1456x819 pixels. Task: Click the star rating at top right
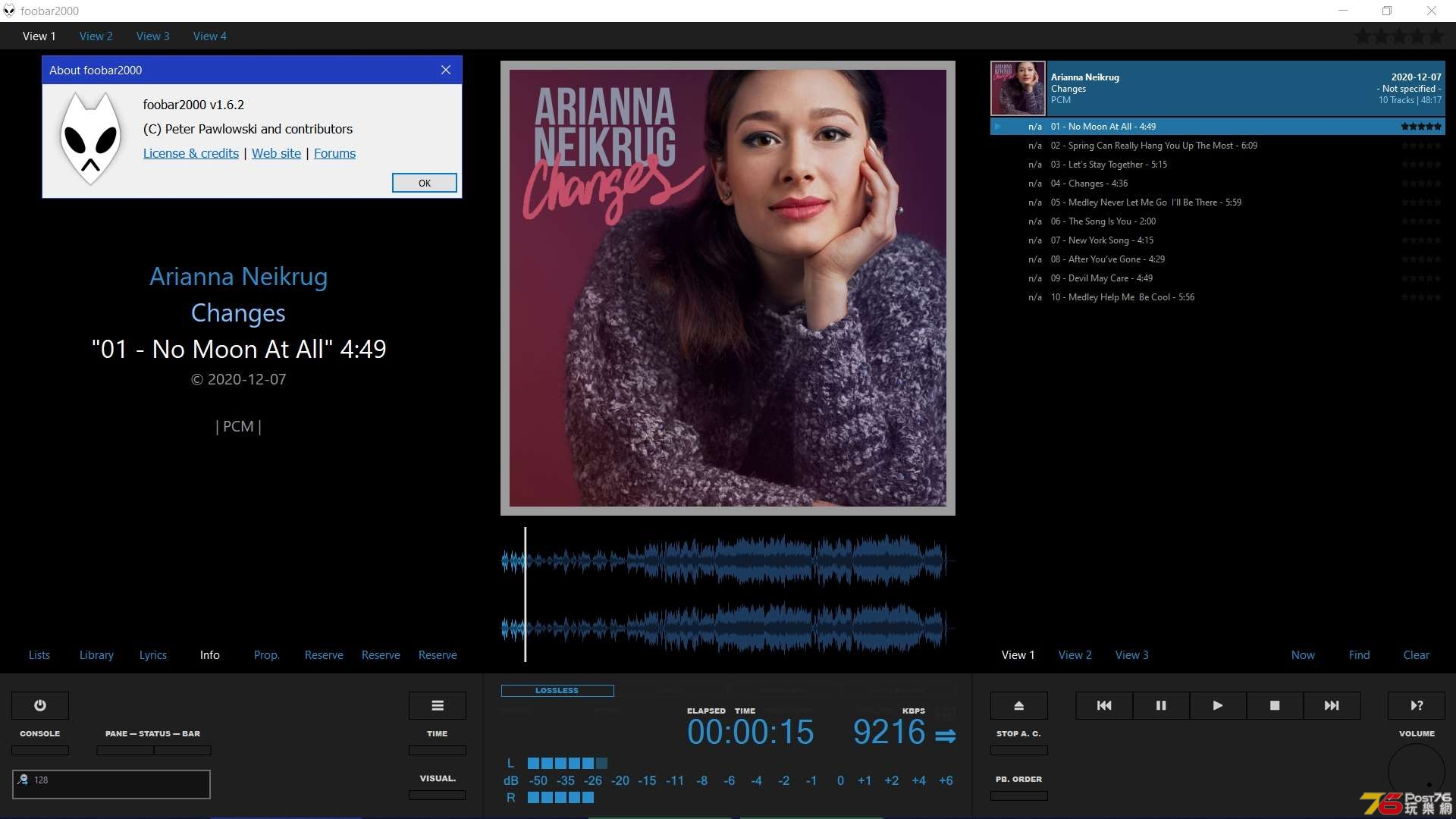1400,36
